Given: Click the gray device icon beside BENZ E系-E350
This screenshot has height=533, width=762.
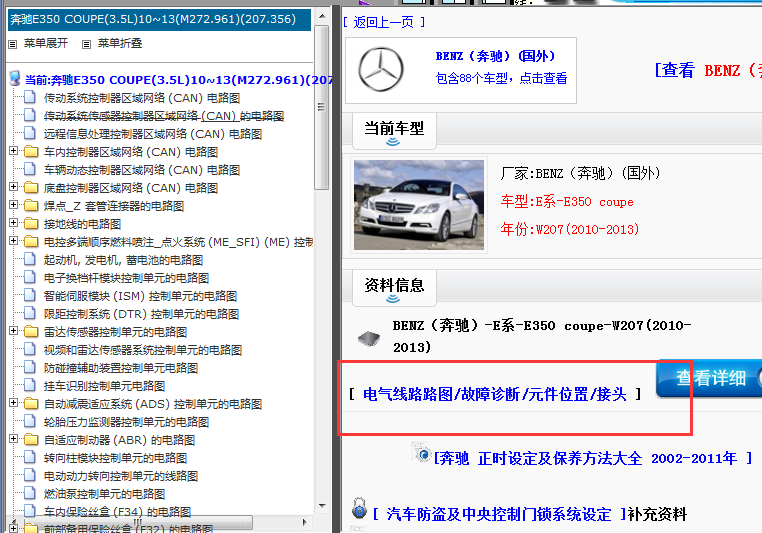Looking at the screenshot, I should [x=369, y=338].
